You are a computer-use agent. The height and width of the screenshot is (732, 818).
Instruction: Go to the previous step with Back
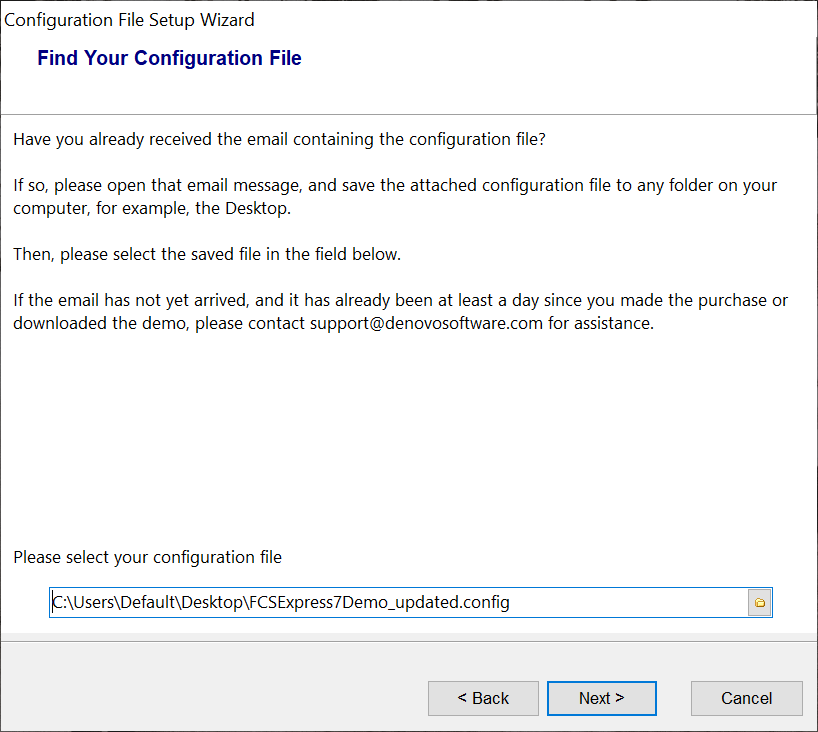coord(483,698)
